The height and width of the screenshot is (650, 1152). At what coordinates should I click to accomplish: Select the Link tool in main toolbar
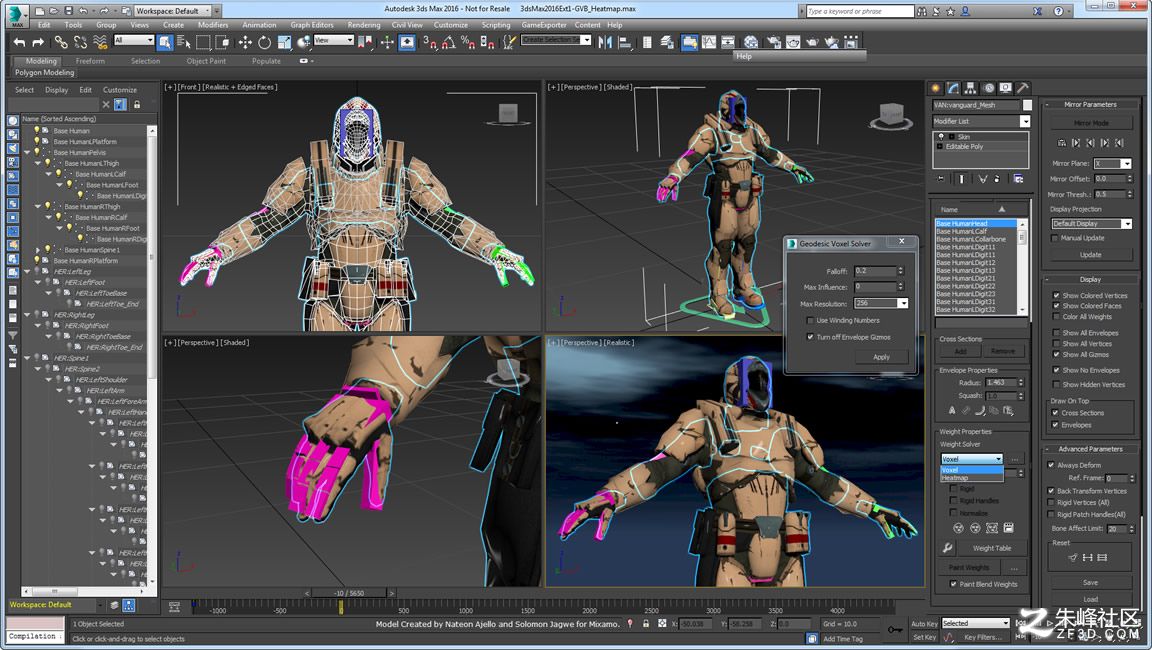pos(61,43)
